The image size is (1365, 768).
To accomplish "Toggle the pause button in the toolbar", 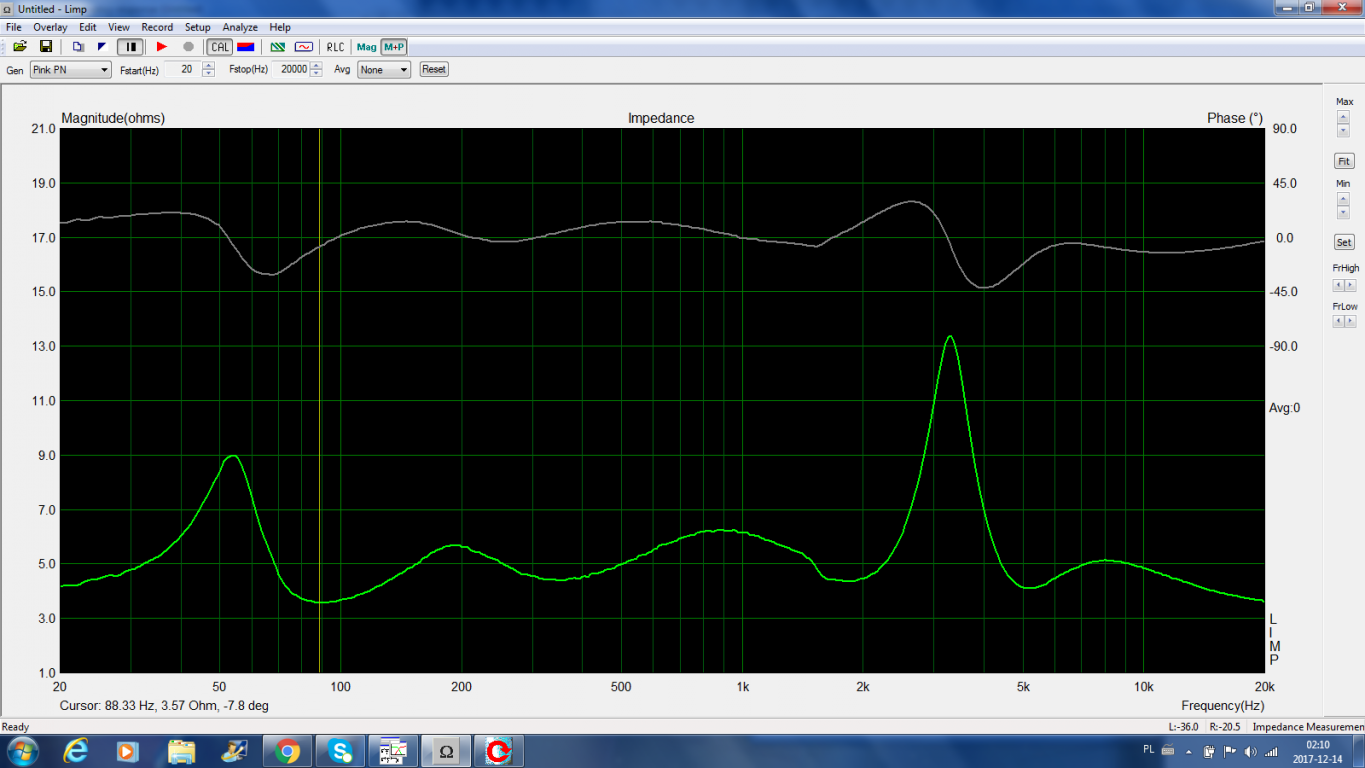I will 130,47.
